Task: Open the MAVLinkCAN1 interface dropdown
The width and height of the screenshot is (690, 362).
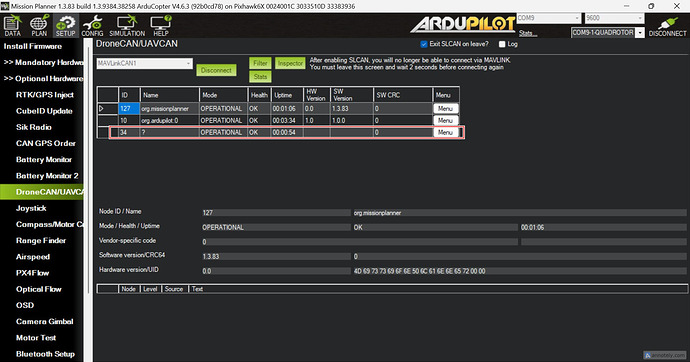Action: (x=144, y=63)
